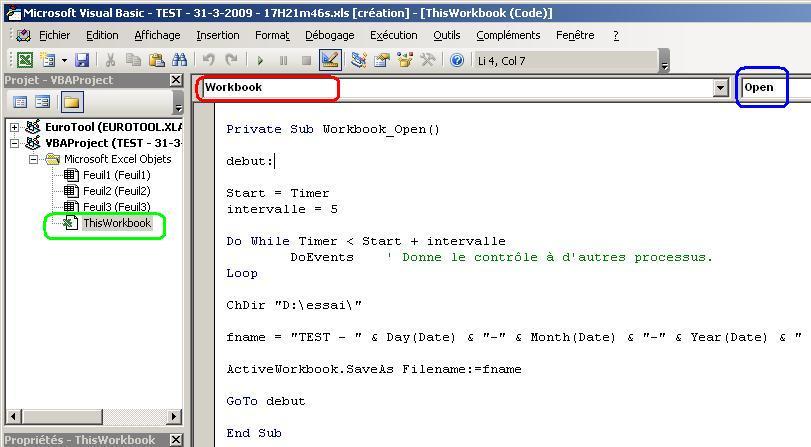Click the Open procedure combo box

point(776,88)
